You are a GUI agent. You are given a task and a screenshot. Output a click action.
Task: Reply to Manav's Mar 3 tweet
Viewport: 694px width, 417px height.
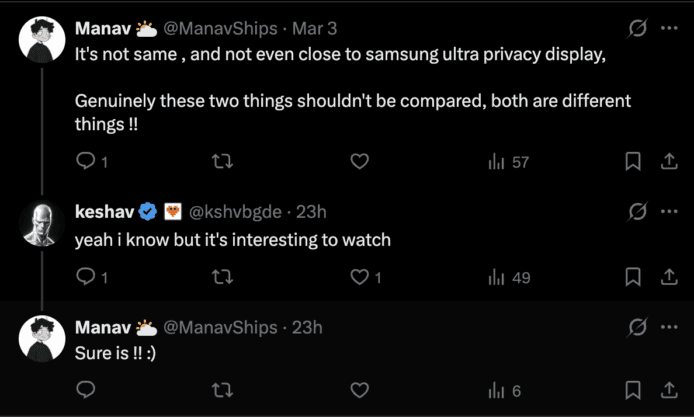(86, 161)
